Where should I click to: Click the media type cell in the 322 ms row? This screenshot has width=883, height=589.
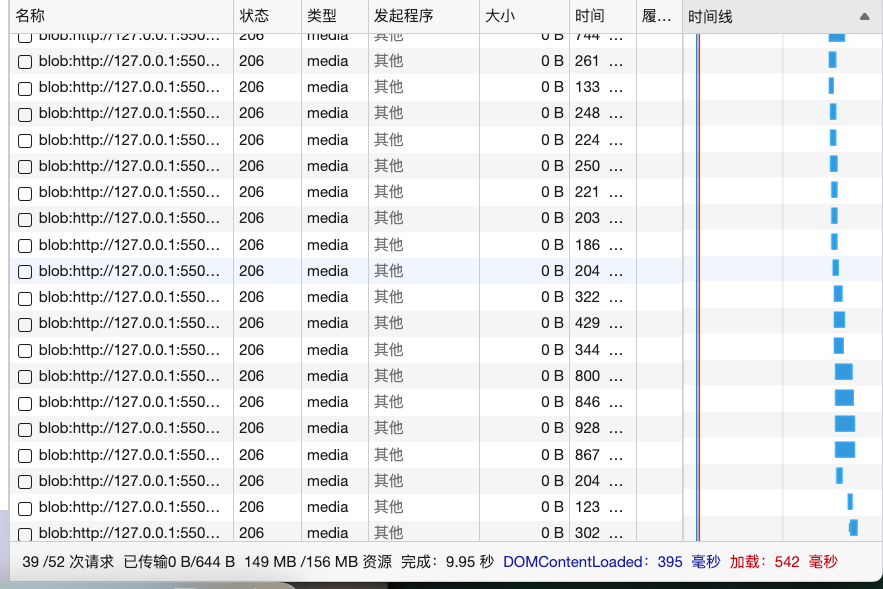pos(328,297)
